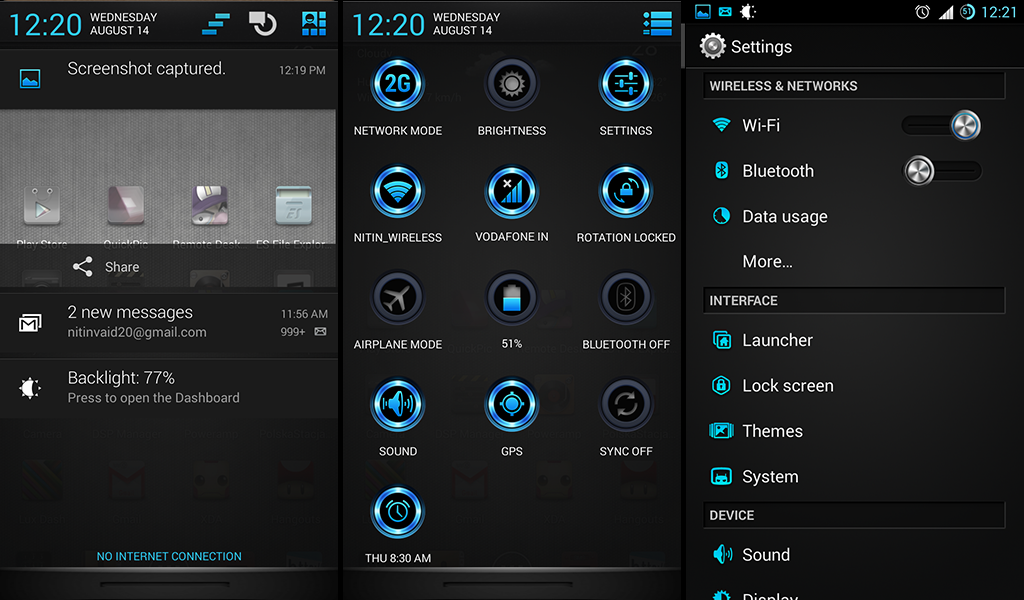Tap the Launcher home icon
The width and height of the screenshot is (1024, 600).
coord(722,340)
